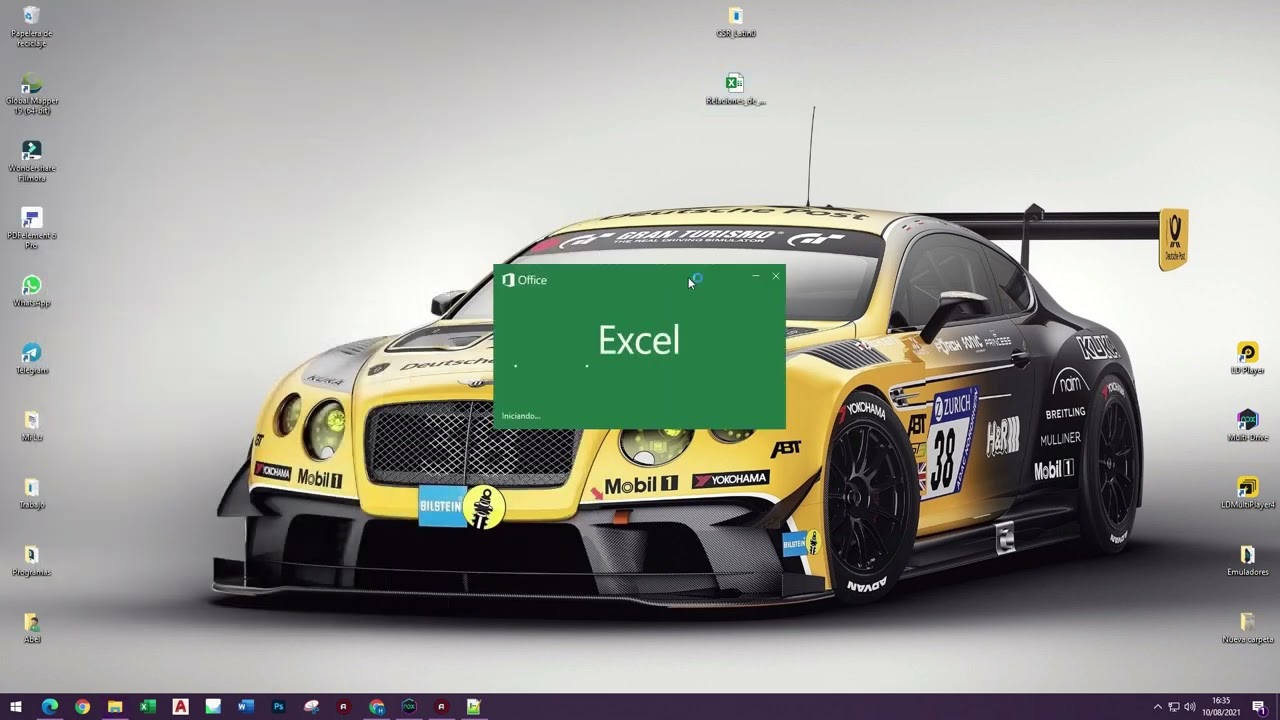Screen dimensions: 1280x720
Task: Launch Global Mapper 19 desktop shortcut
Action: [x=32, y=94]
